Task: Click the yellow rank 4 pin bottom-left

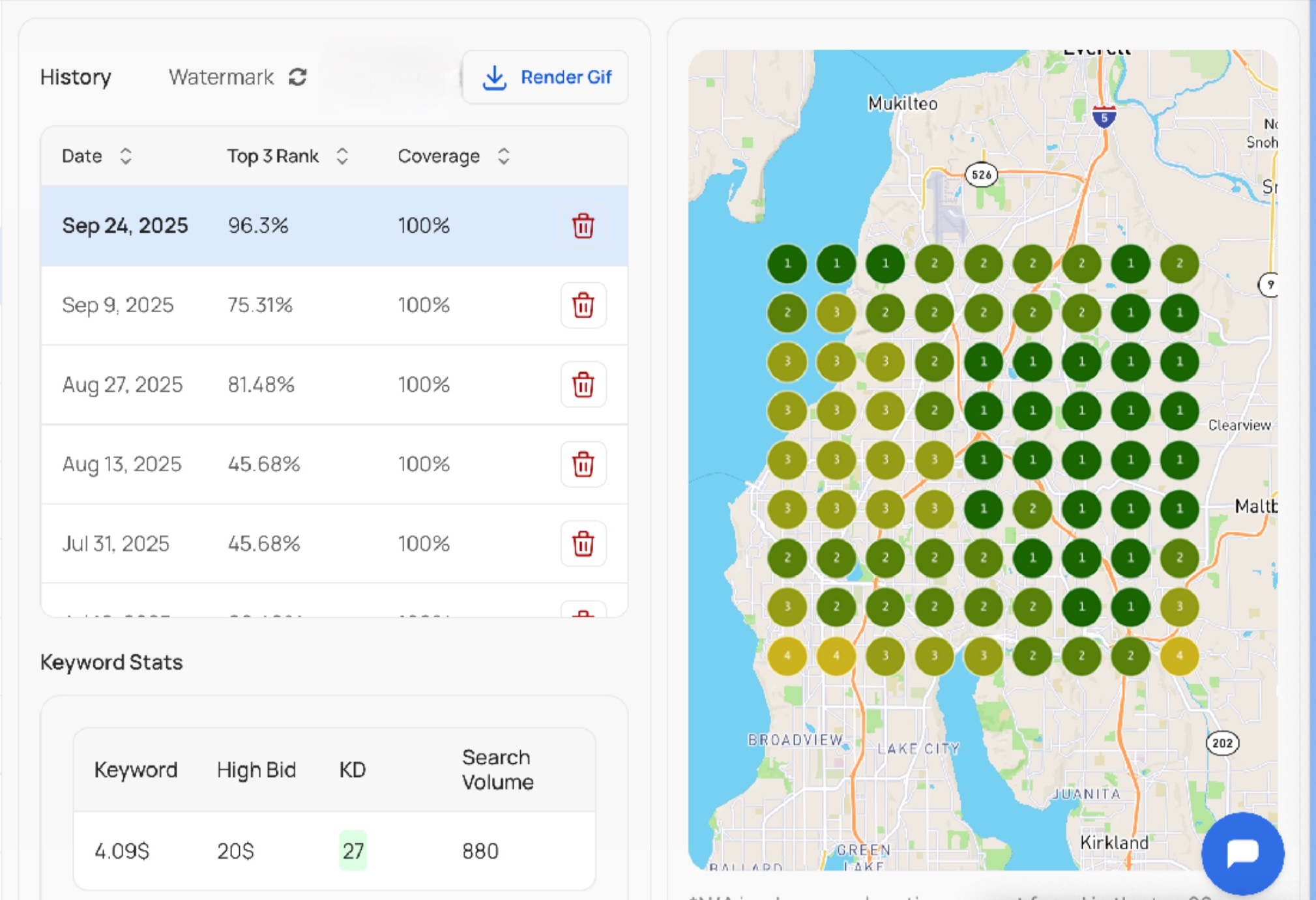Action: (x=787, y=656)
